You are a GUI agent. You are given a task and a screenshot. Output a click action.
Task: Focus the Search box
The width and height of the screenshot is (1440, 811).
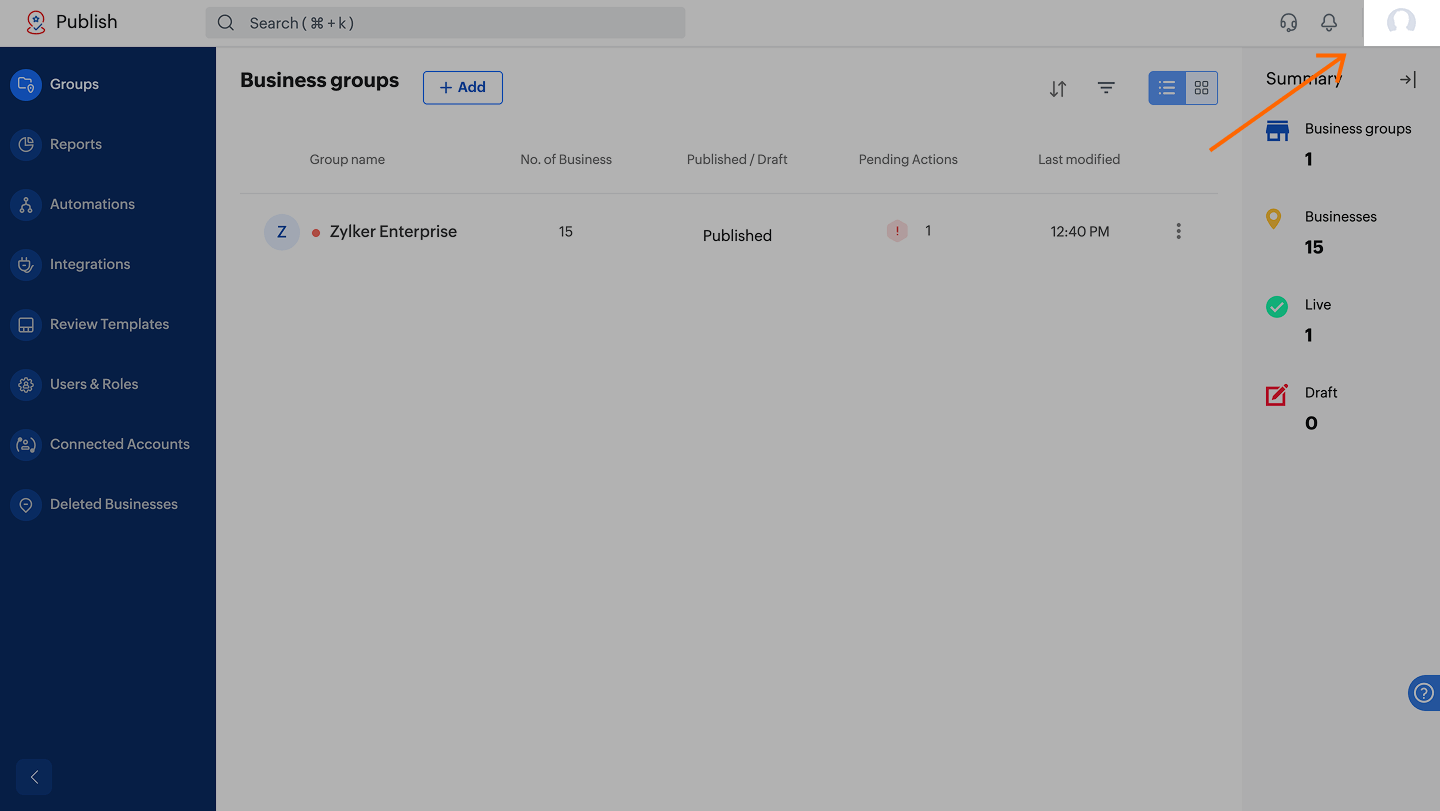pyautogui.click(x=445, y=23)
